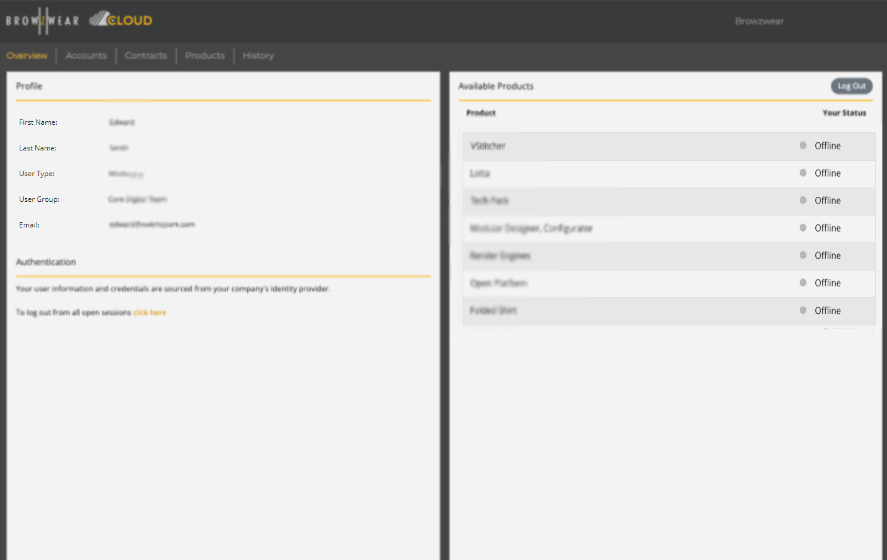The image size is (887, 560).
Task: Click the Log Out button
Action: click(x=851, y=86)
